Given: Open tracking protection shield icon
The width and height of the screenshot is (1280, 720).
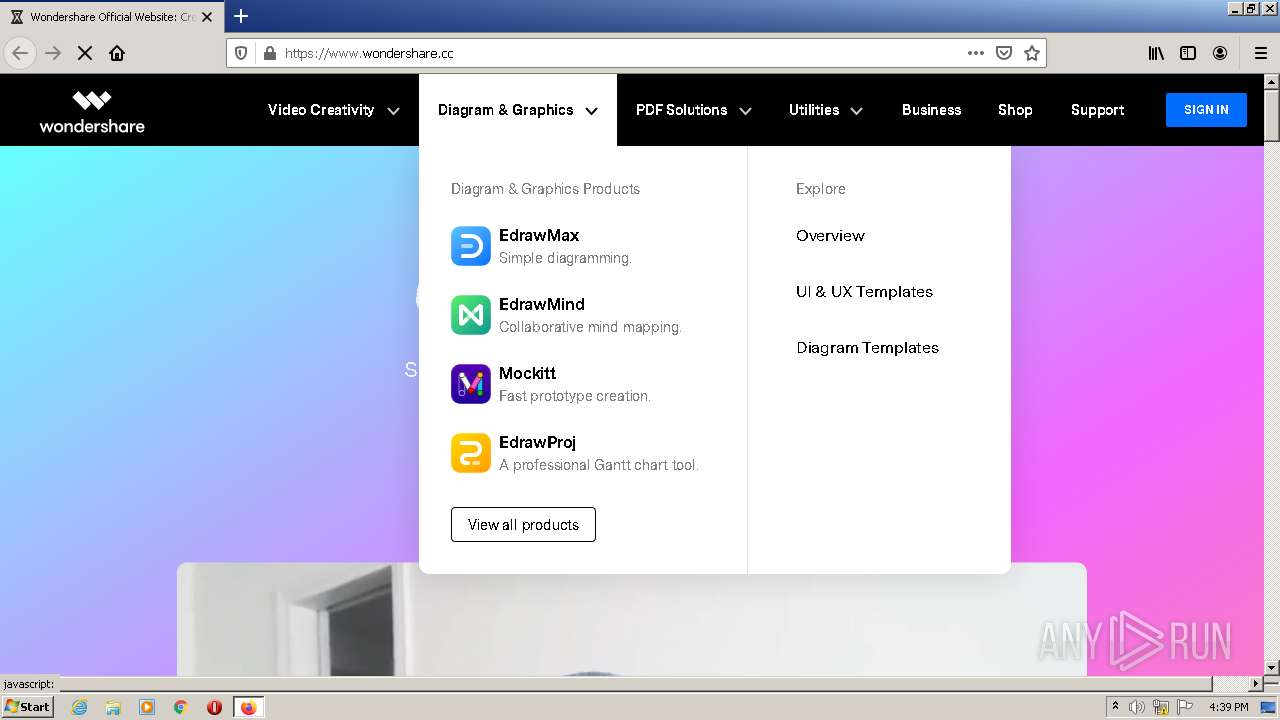Looking at the screenshot, I should pos(241,53).
